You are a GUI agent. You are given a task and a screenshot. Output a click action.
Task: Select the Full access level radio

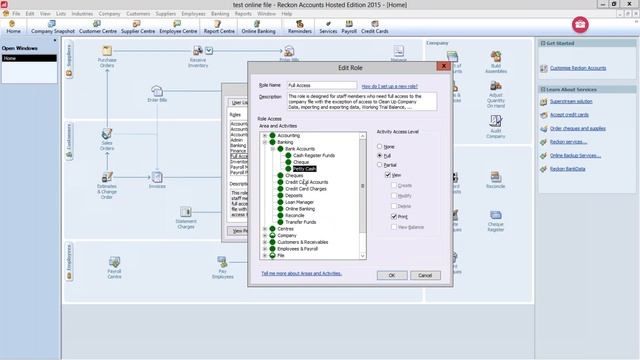coord(380,156)
